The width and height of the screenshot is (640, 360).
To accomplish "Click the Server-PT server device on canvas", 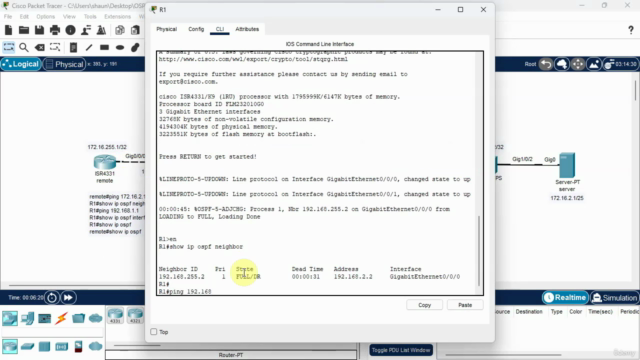I will click(567, 165).
